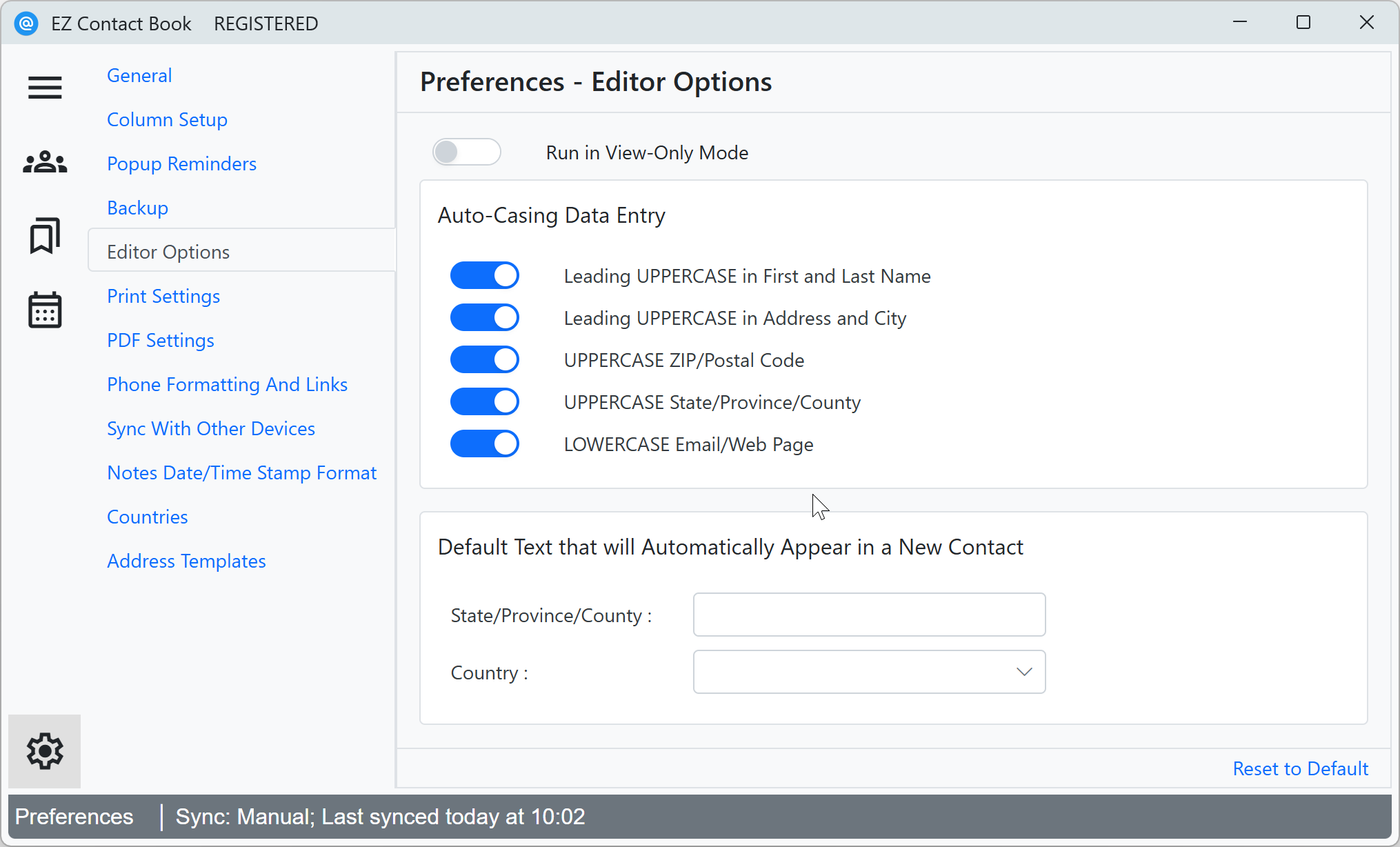
Task: Click Reset to Default
Action: click(1300, 768)
